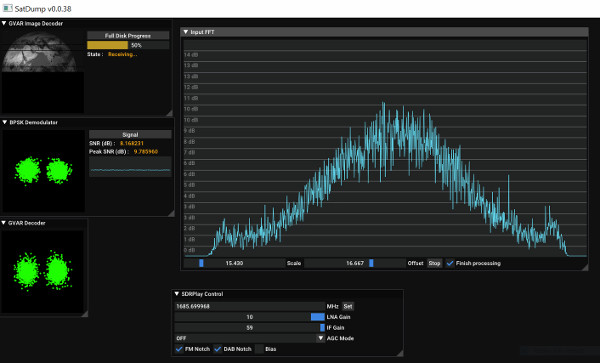Click the FFT Offset slider
The height and width of the screenshot is (363, 600).
pyautogui.click(x=355, y=263)
